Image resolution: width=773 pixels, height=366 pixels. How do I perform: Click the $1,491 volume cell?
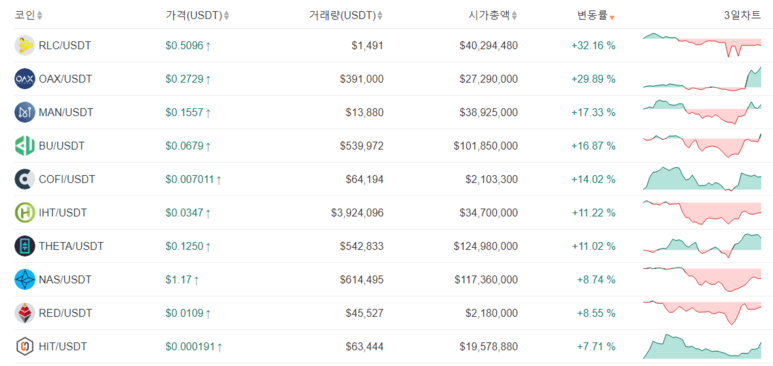367,45
